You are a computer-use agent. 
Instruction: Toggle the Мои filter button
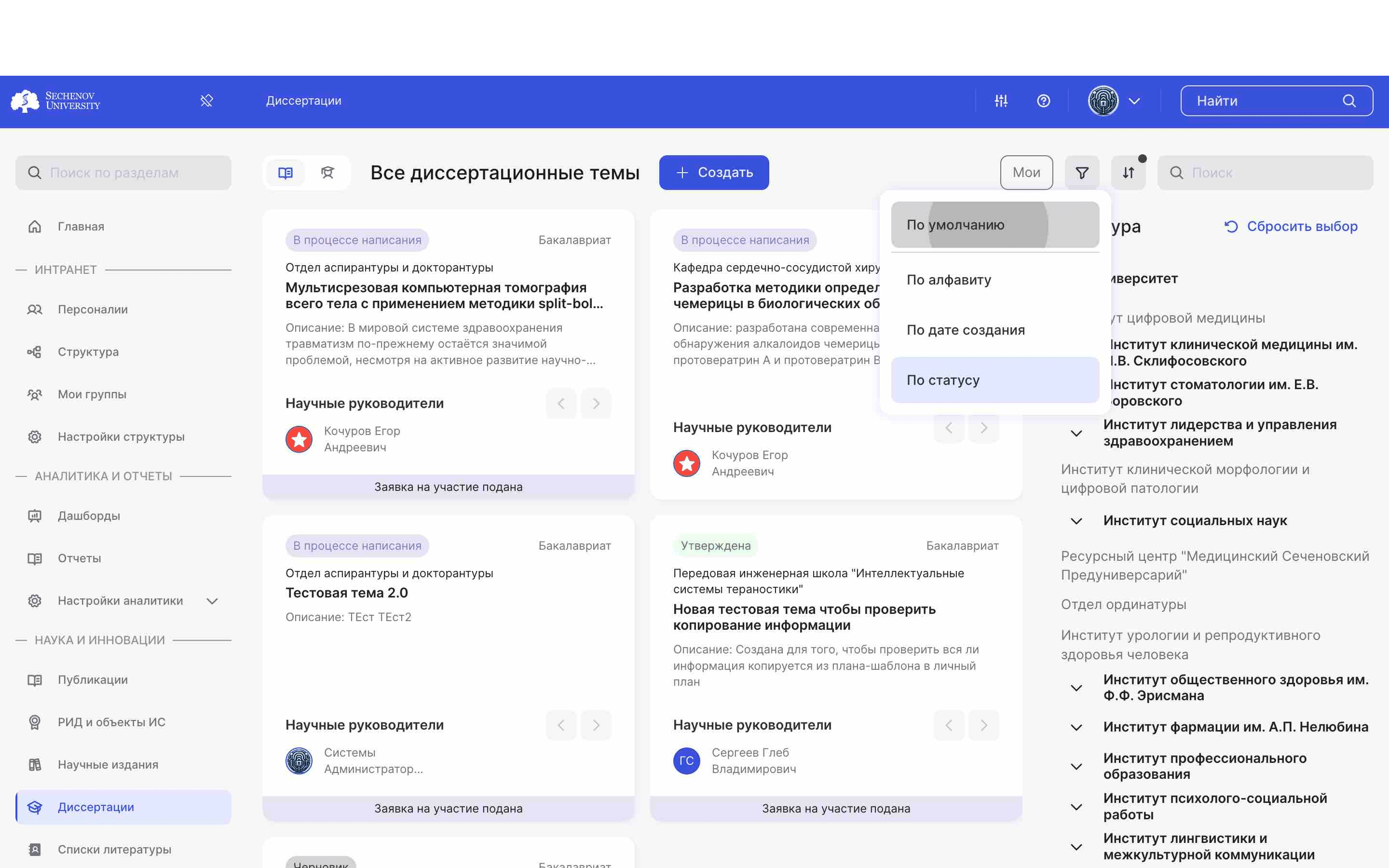[x=1026, y=173]
